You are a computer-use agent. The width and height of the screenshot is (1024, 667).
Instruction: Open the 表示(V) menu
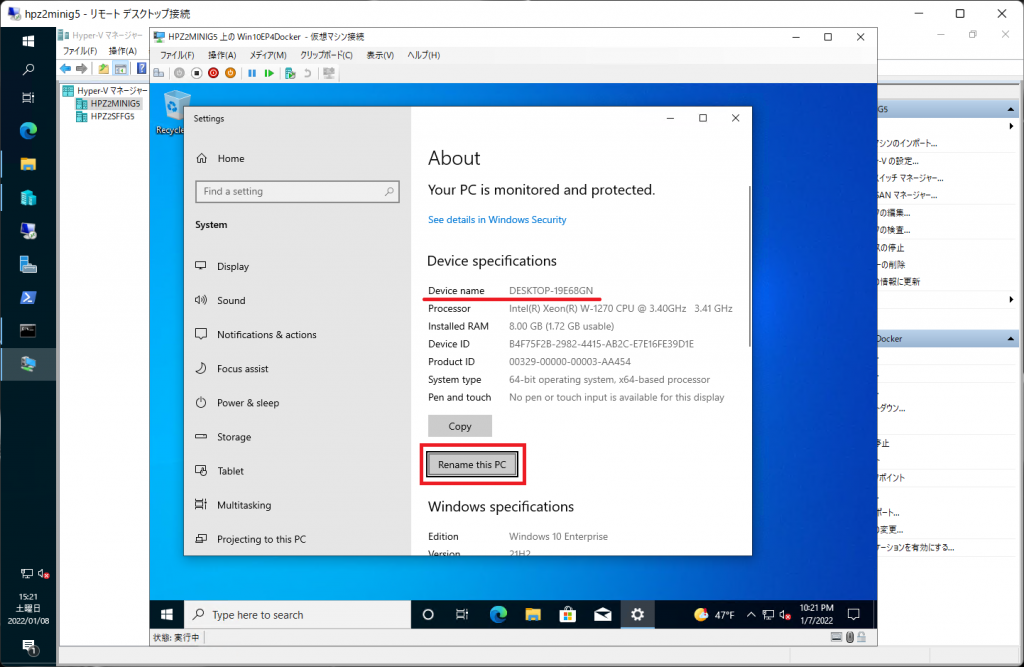pyautogui.click(x=380, y=56)
